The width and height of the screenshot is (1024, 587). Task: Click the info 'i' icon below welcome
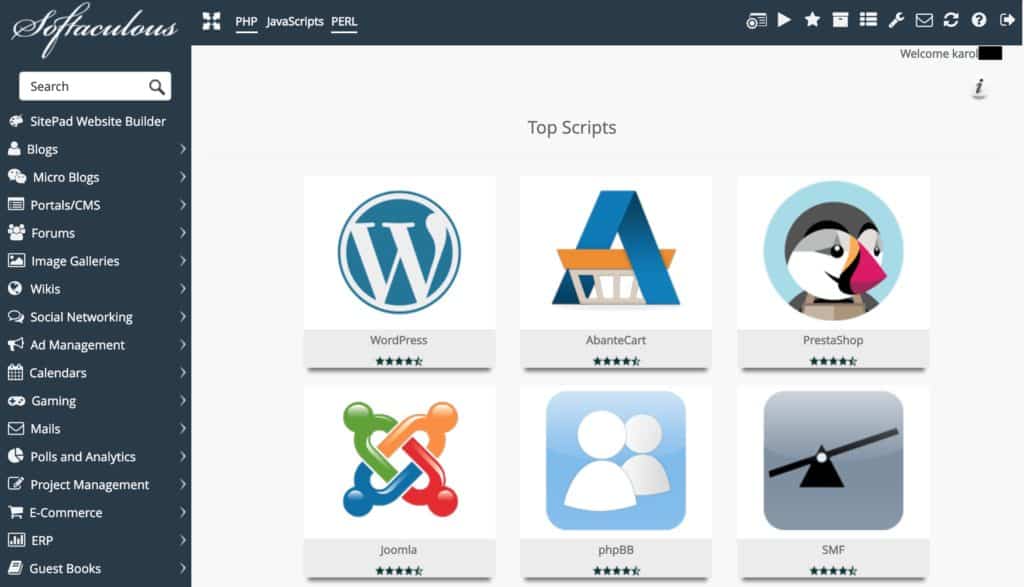click(979, 89)
